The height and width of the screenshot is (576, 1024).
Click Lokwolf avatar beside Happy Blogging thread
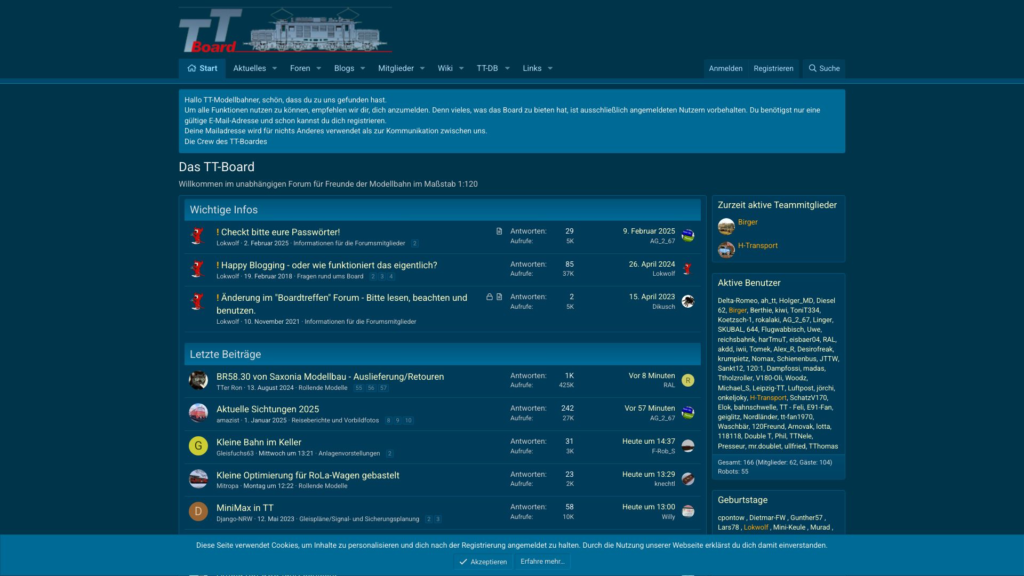point(198,268)
